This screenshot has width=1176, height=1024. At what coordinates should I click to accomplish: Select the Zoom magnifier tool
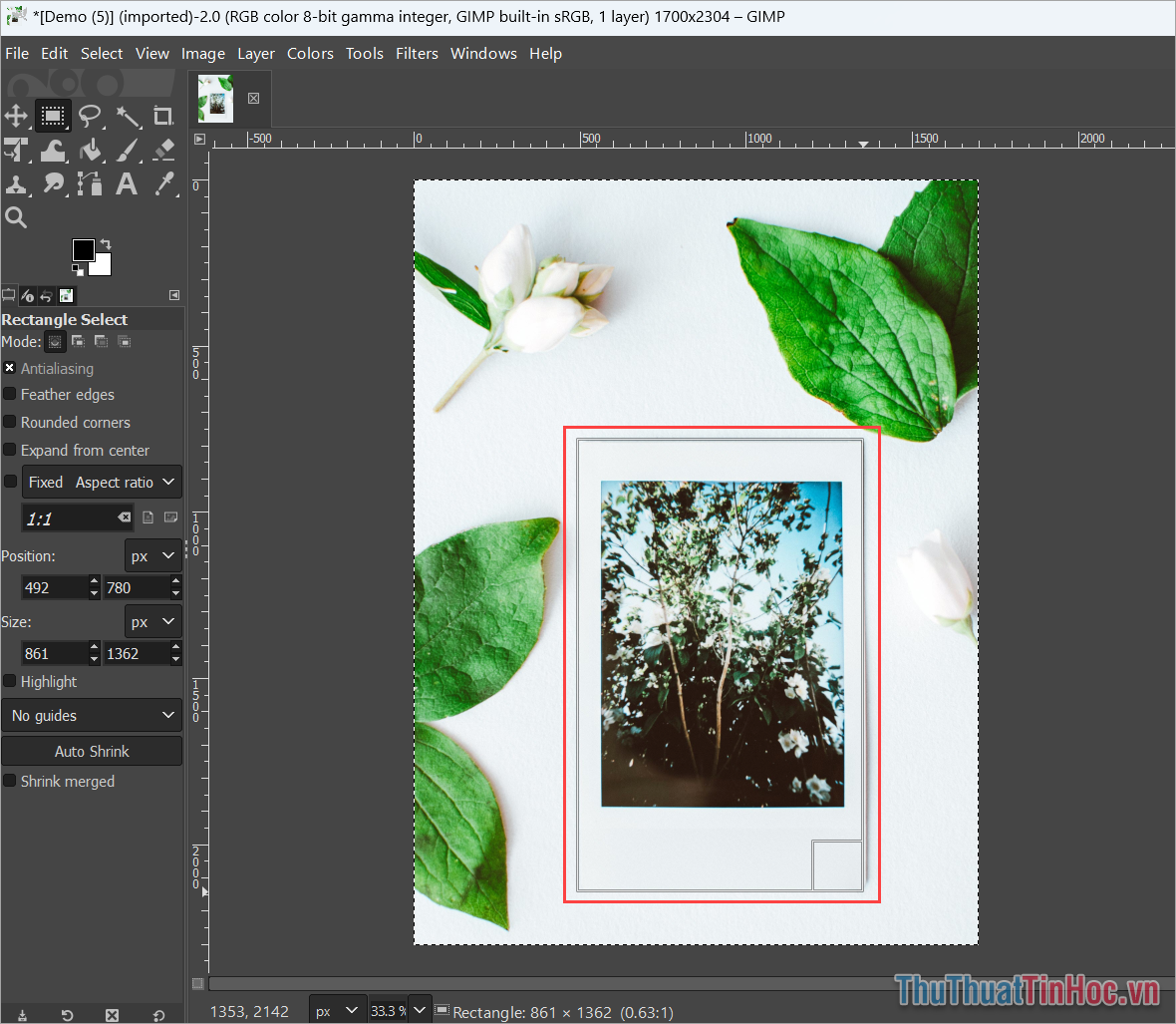point(16,217)
